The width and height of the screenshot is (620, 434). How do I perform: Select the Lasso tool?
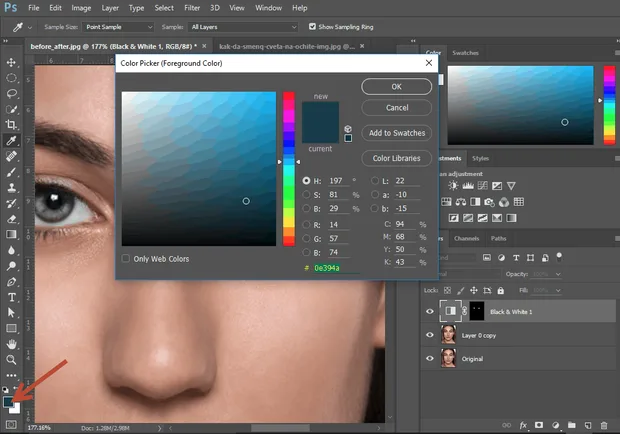coord(11,94)
